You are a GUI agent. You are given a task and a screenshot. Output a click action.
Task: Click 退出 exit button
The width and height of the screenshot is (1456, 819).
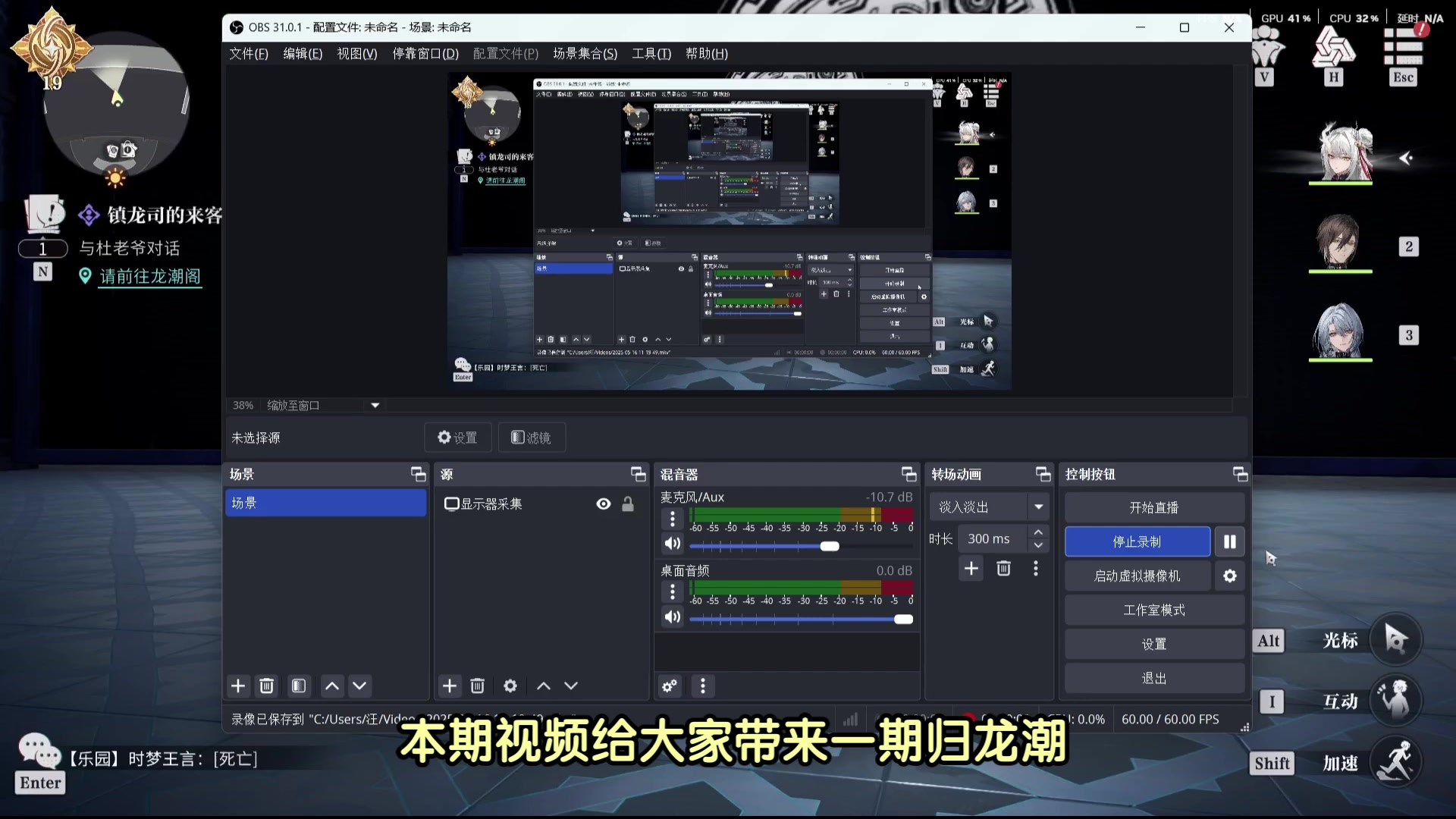[1154, 679]
